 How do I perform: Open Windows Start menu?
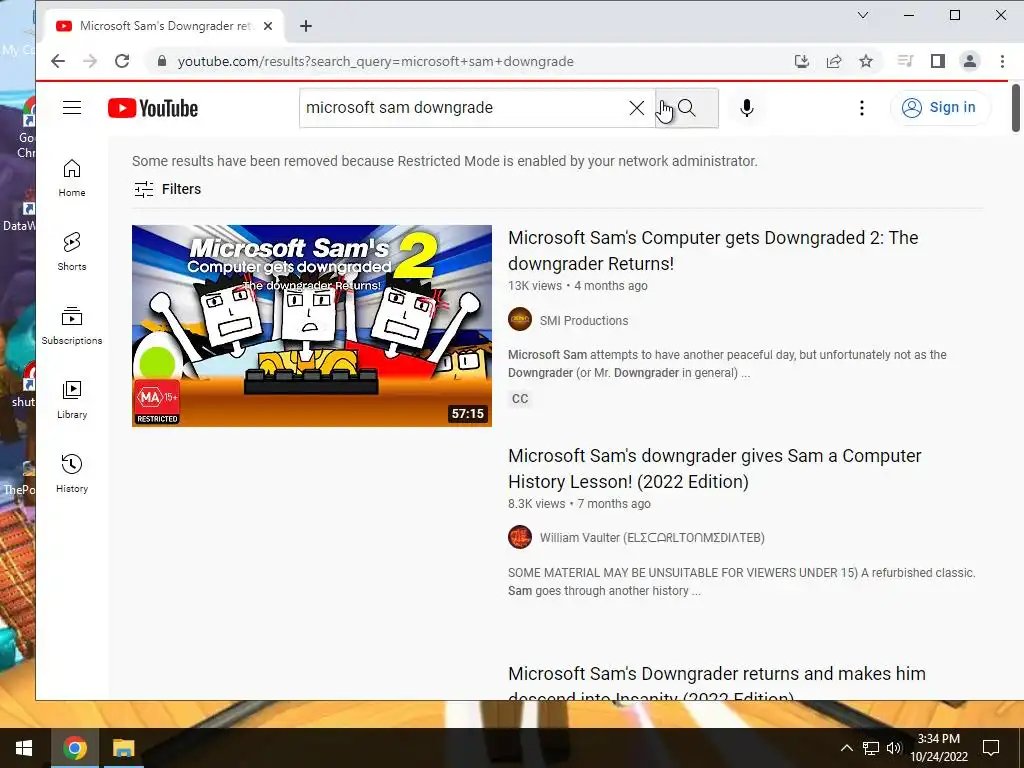click(24, 748)
